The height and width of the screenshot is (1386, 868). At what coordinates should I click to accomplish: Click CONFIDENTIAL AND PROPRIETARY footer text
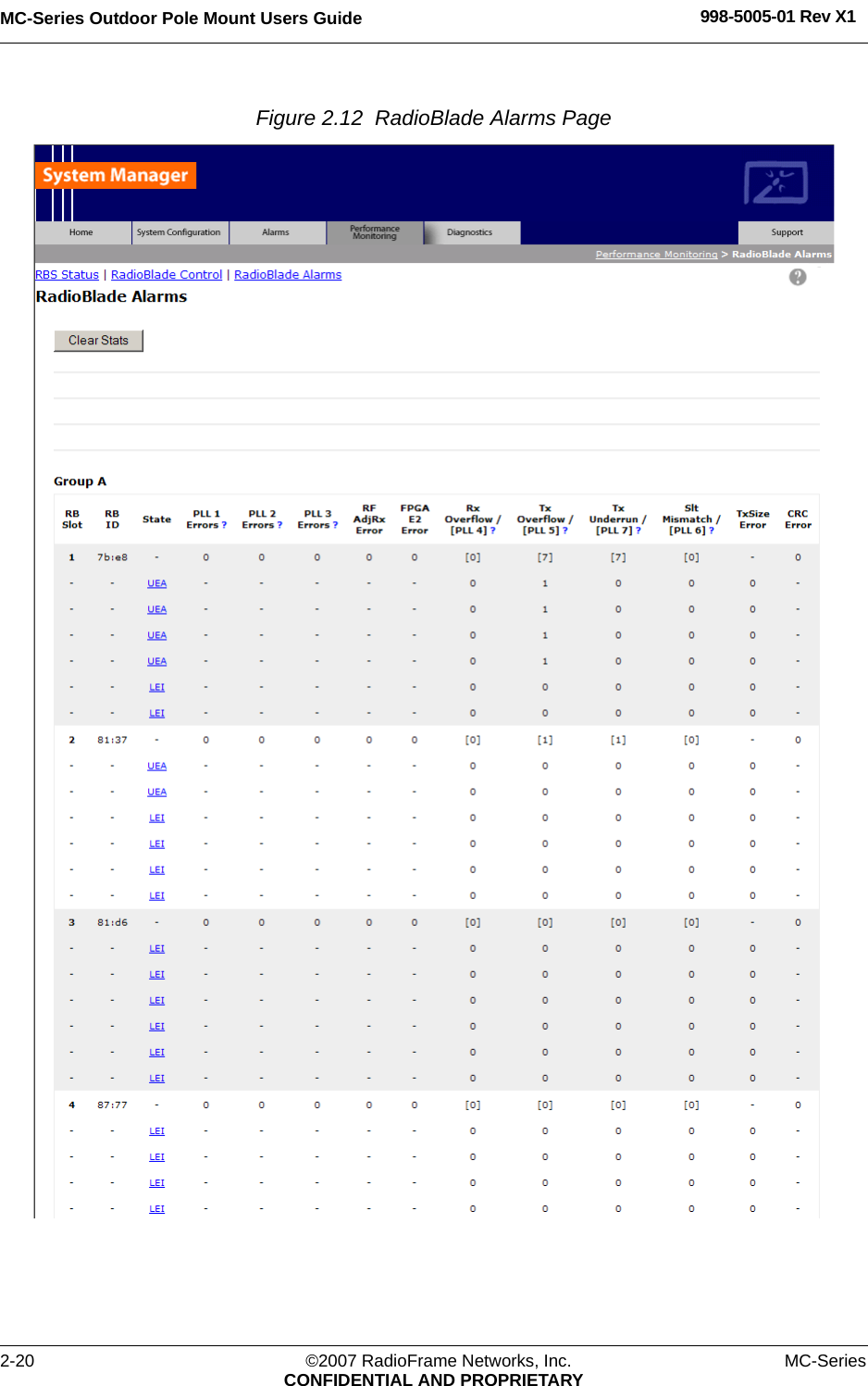[433, 1379]
